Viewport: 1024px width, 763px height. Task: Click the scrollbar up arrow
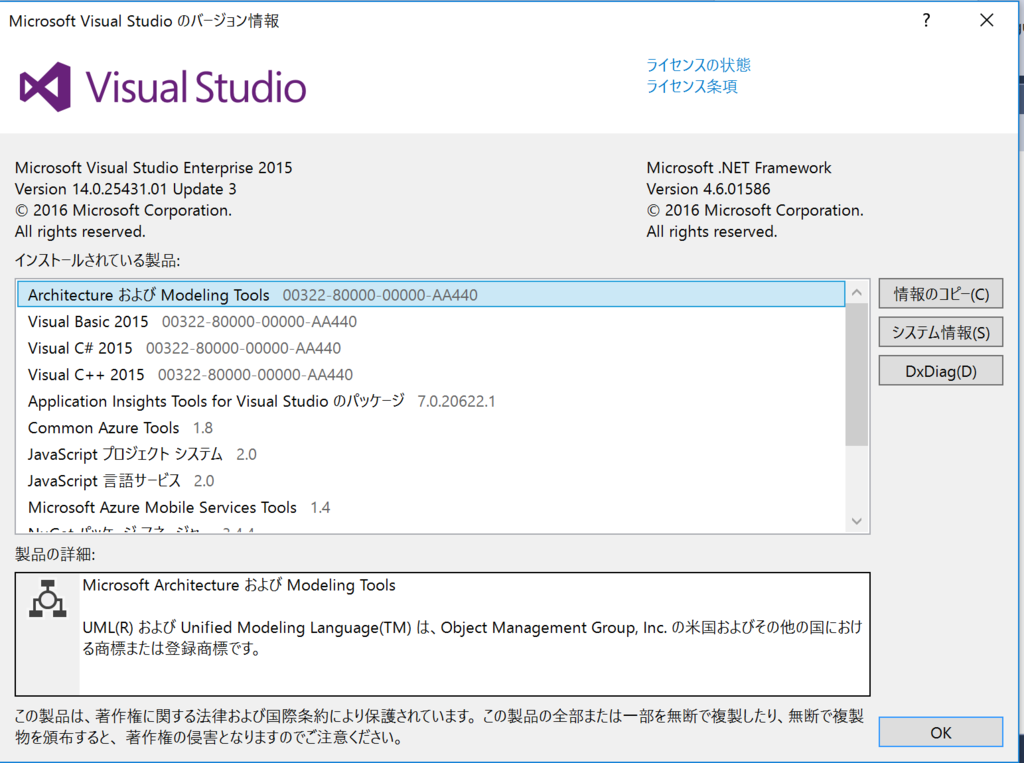coord(858,291)
